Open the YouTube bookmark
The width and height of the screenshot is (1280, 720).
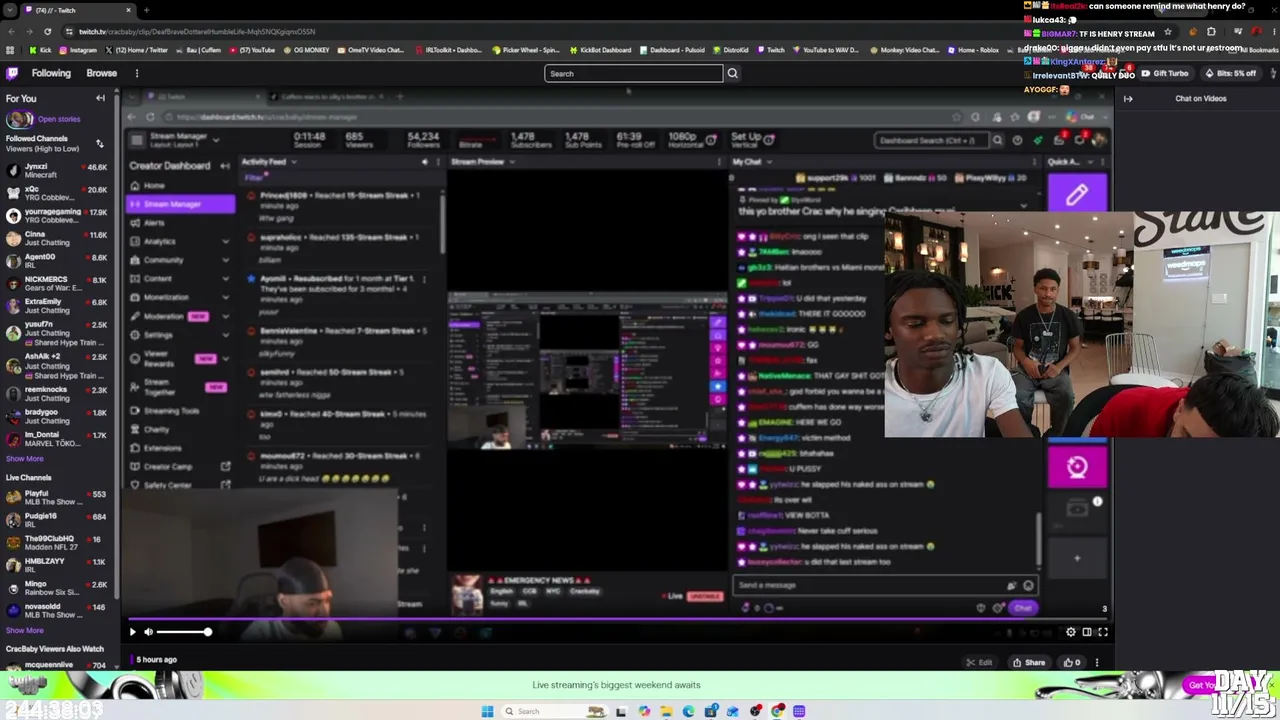252,50
